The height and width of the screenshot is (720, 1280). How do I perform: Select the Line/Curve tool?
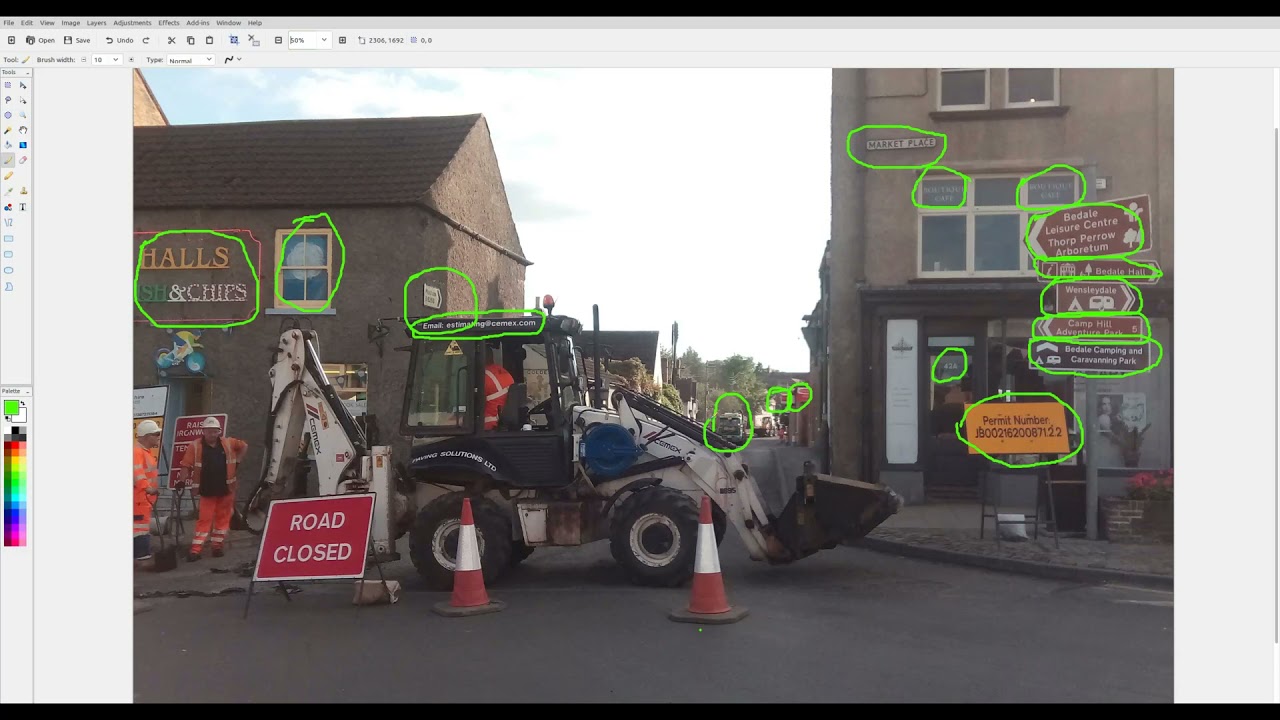pos(8,222)
